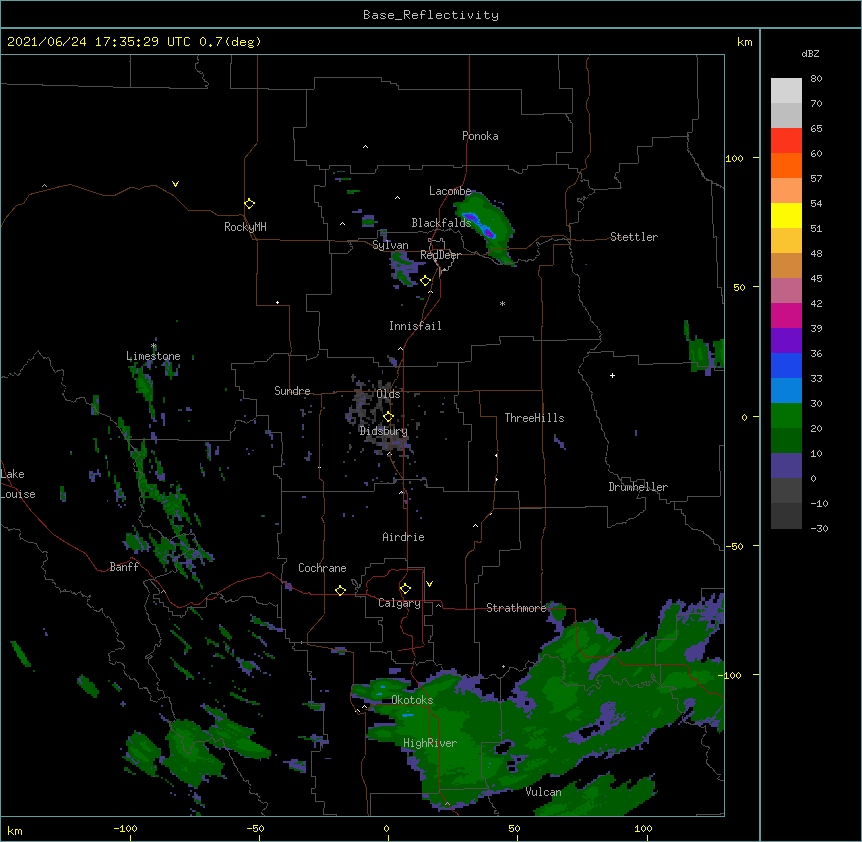Click the yellow v marker northwest of RockyMH
The image size is (862, 842).
pos(175,184)
